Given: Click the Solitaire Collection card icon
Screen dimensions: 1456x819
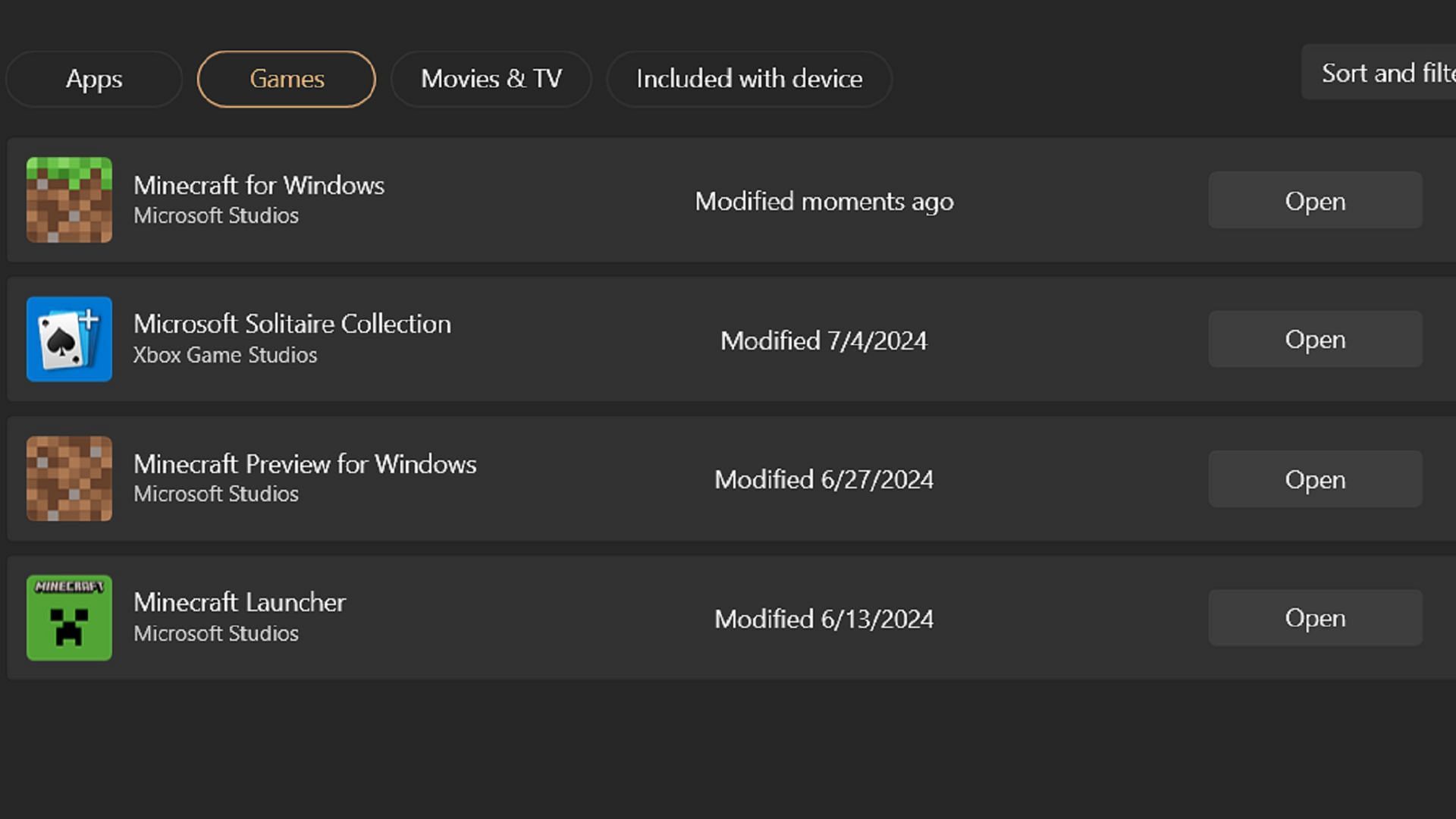Looking at the screenshot, I should pos(68,338).
